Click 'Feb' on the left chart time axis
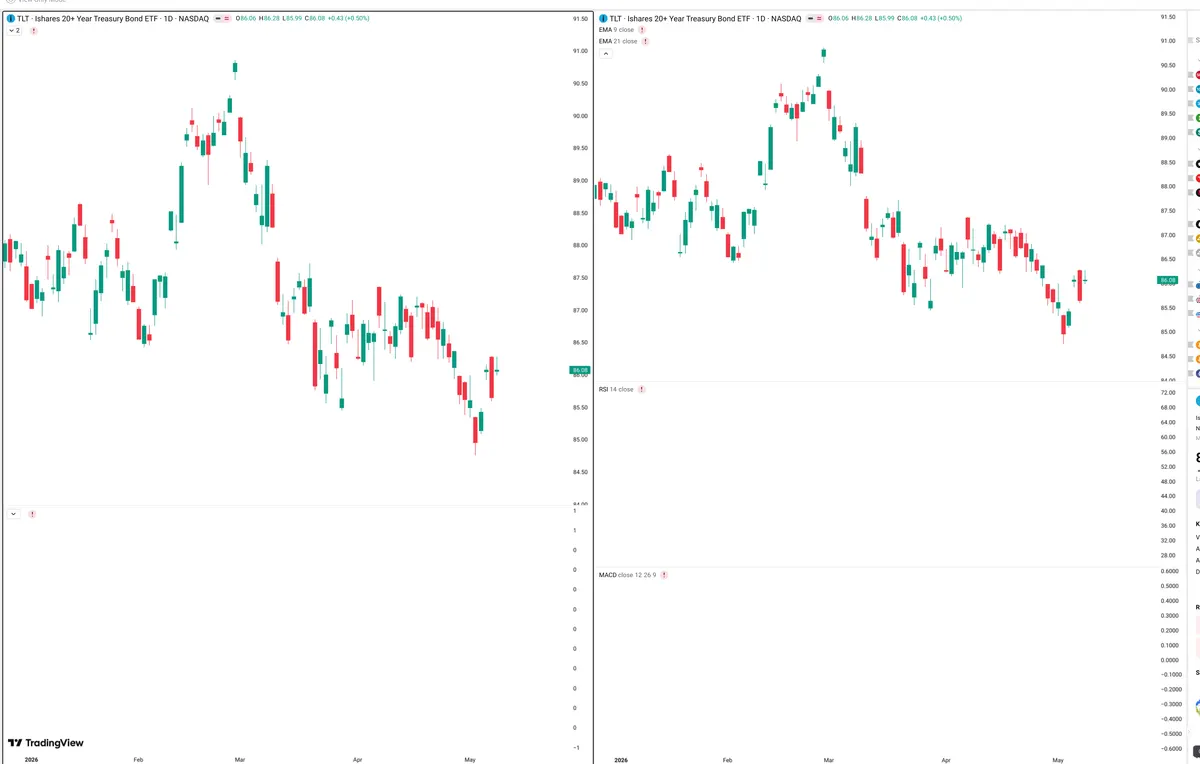1200x764 pixels. click(x=138, y=759)
